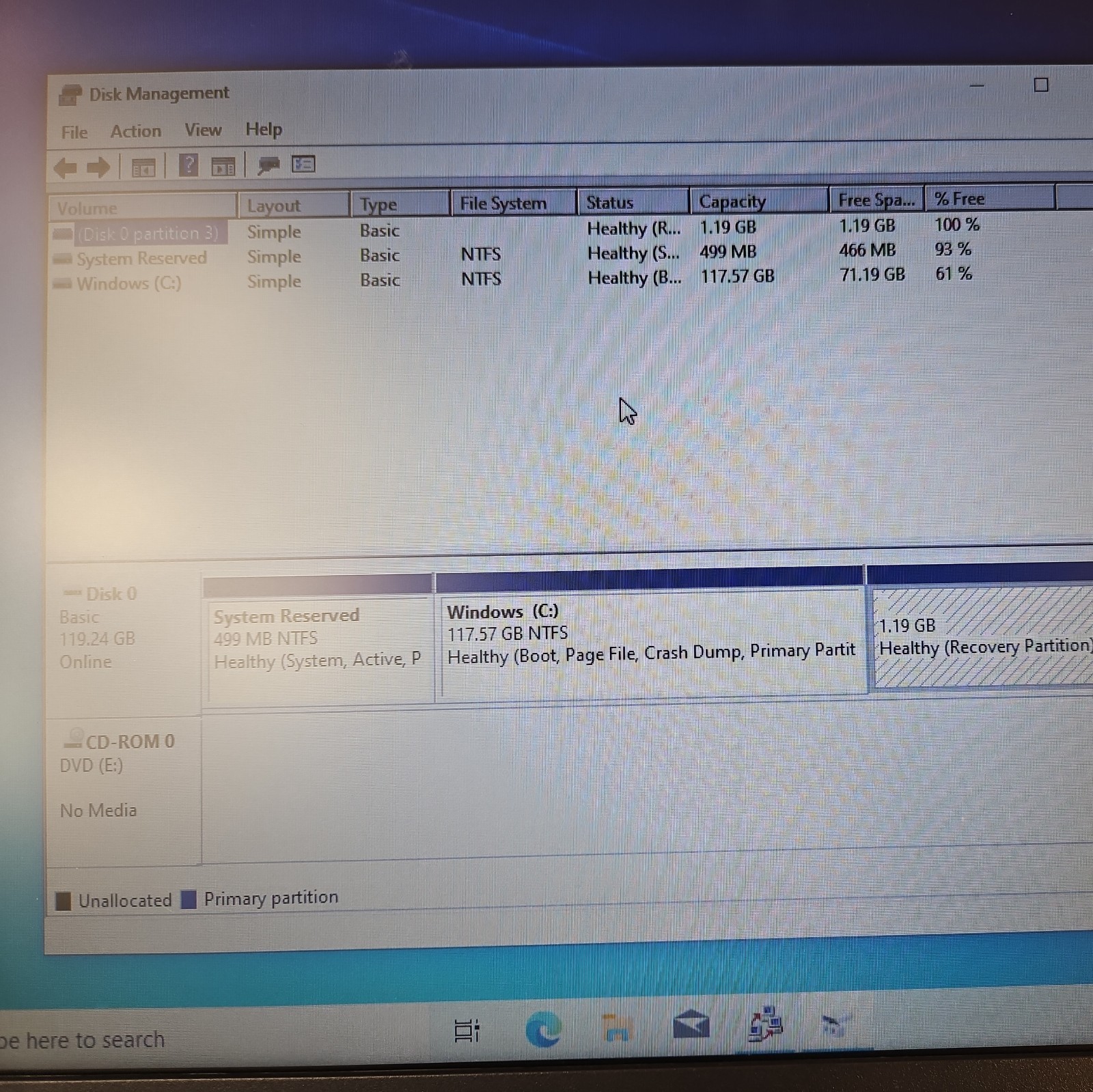Screen dimensions: 1093x1092
Task: Sort by Free Space column header
Action: coord(876,199)
